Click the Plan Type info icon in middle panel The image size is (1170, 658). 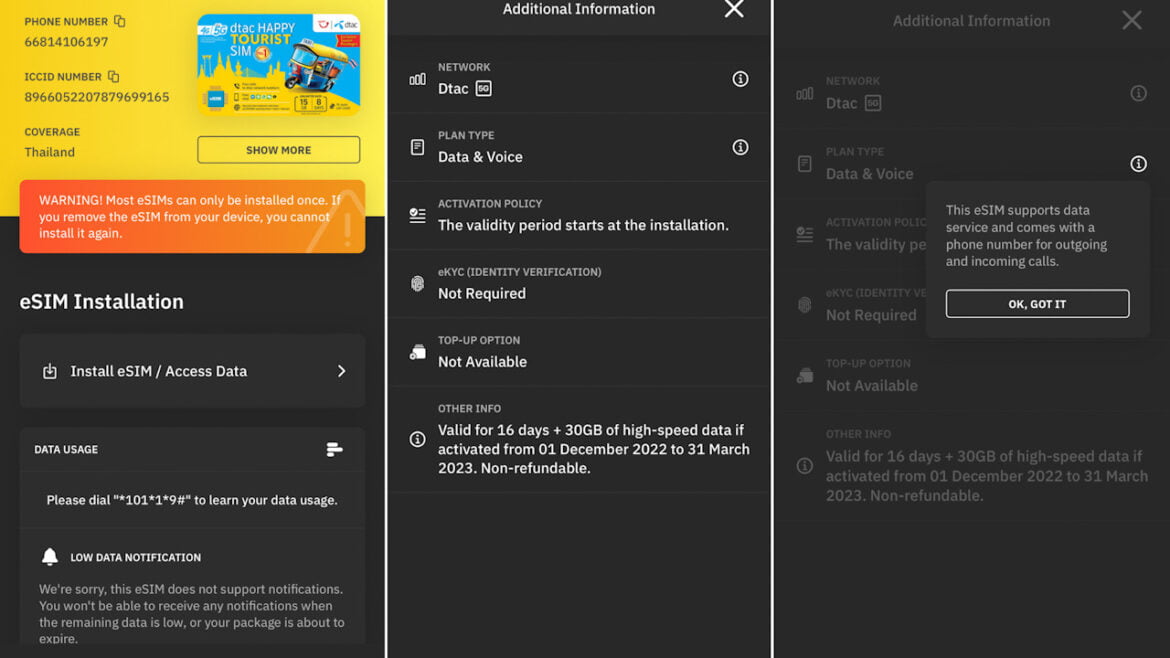(x=740, y=147)
